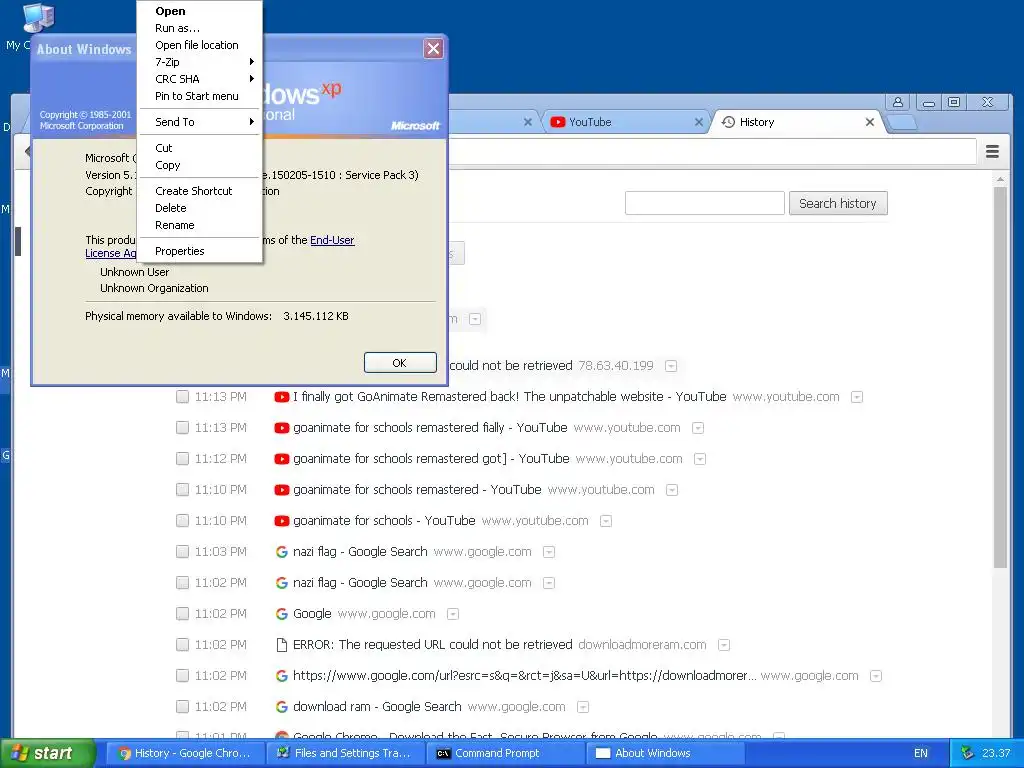Click YouTube icon beside 'goanimate for schools - YouTube'
Viewport: 1024px width, 768px height.
(281, 521)
